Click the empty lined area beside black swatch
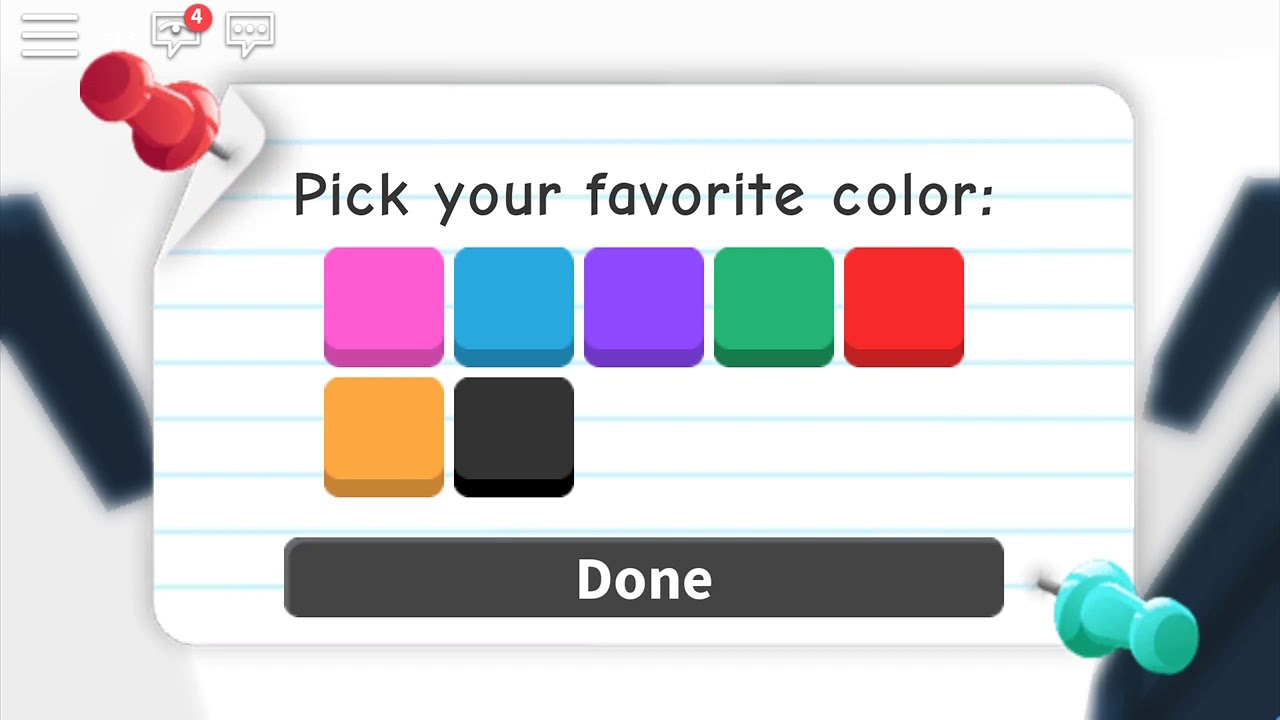 pos(790,437)
